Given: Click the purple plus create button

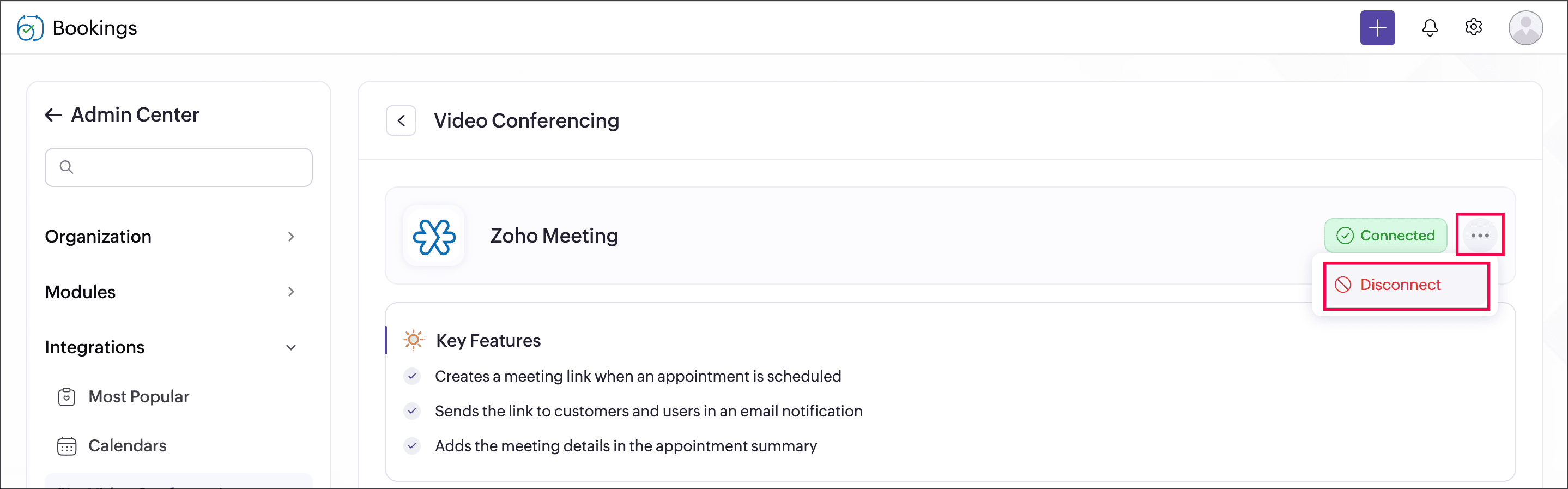Looking at the screenshot, I should click(1377, 28).
